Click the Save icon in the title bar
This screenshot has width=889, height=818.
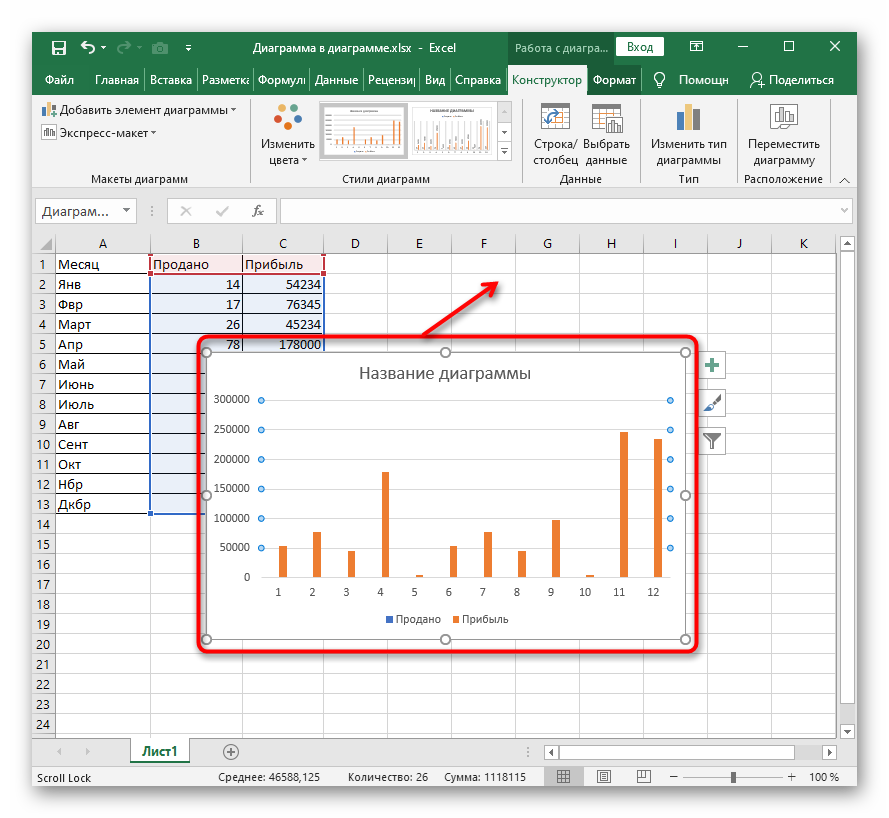[x=59, y=48]
